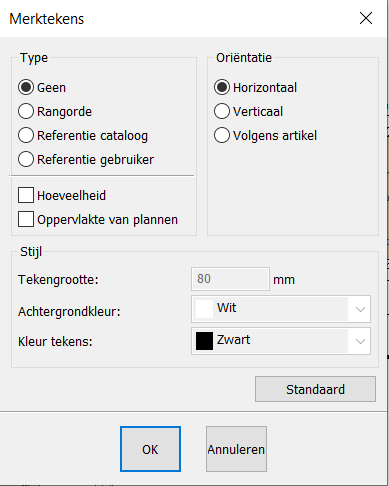Click the Standaard button
The height and width of the screenshot is (486, 389).
coord(315,389)
